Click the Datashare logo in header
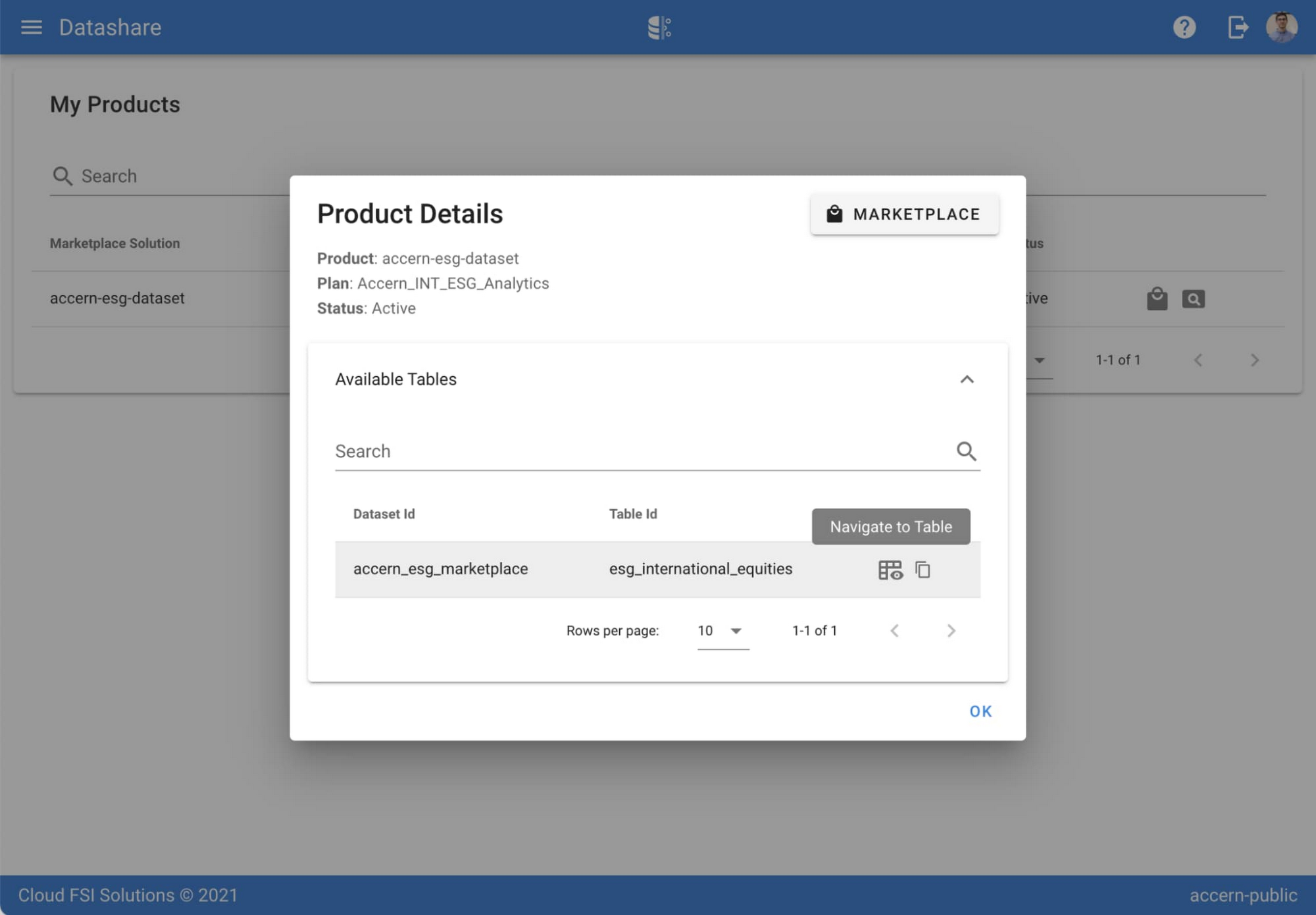Viewport: 1316px width, 915px height. [659, 28]
